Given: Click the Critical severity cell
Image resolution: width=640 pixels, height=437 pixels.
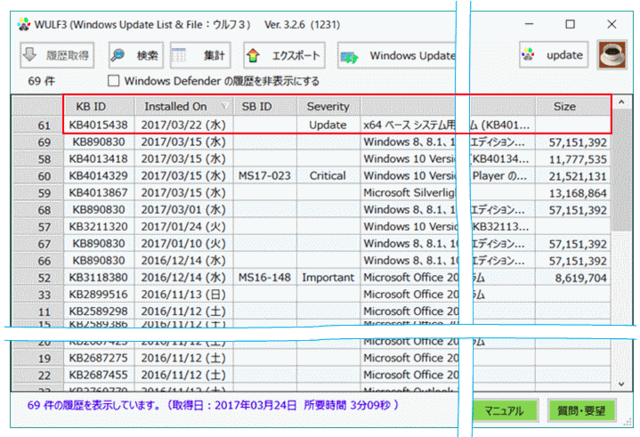Looking at the screenshot, I should (328, 176).
